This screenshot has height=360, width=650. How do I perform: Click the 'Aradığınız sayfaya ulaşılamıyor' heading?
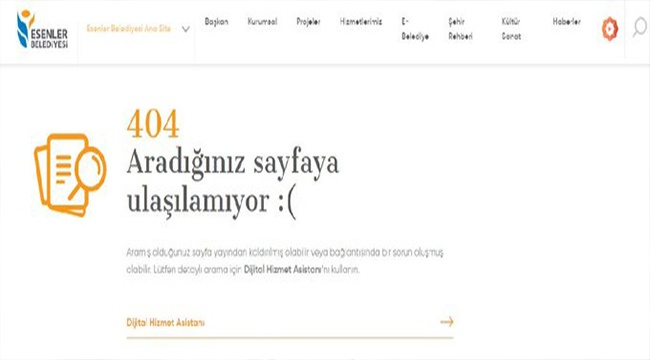click(x=233, y=182)
